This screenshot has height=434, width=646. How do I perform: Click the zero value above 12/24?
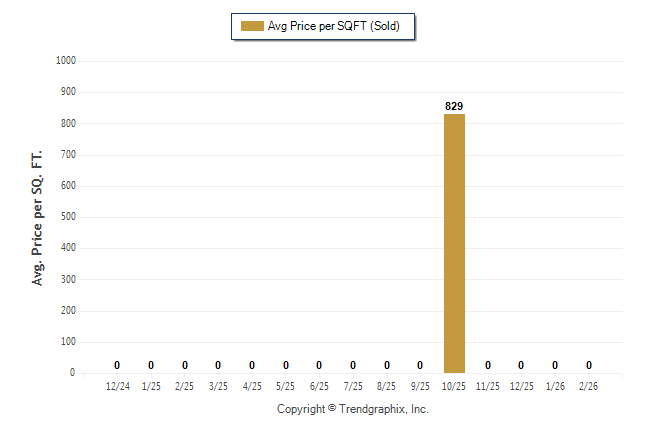pos(117,365)
